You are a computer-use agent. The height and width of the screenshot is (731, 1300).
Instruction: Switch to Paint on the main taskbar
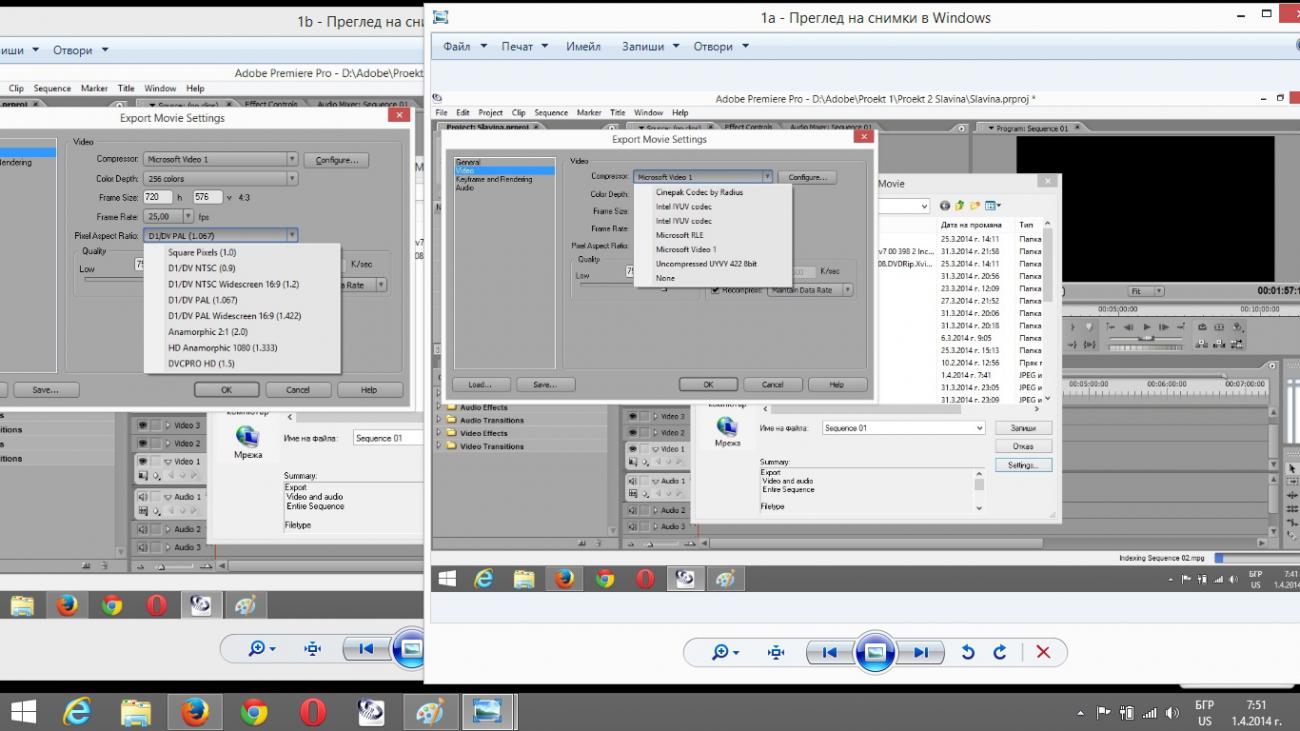[x=430, y=711]
